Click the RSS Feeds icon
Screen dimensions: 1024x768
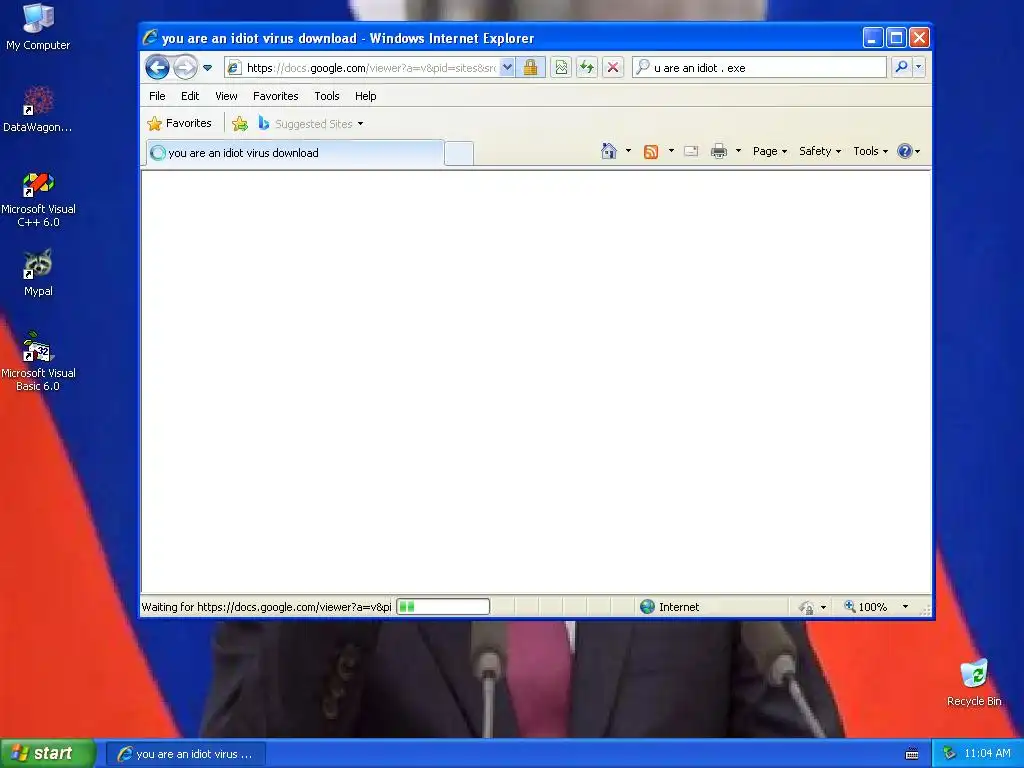click(651, 152)
